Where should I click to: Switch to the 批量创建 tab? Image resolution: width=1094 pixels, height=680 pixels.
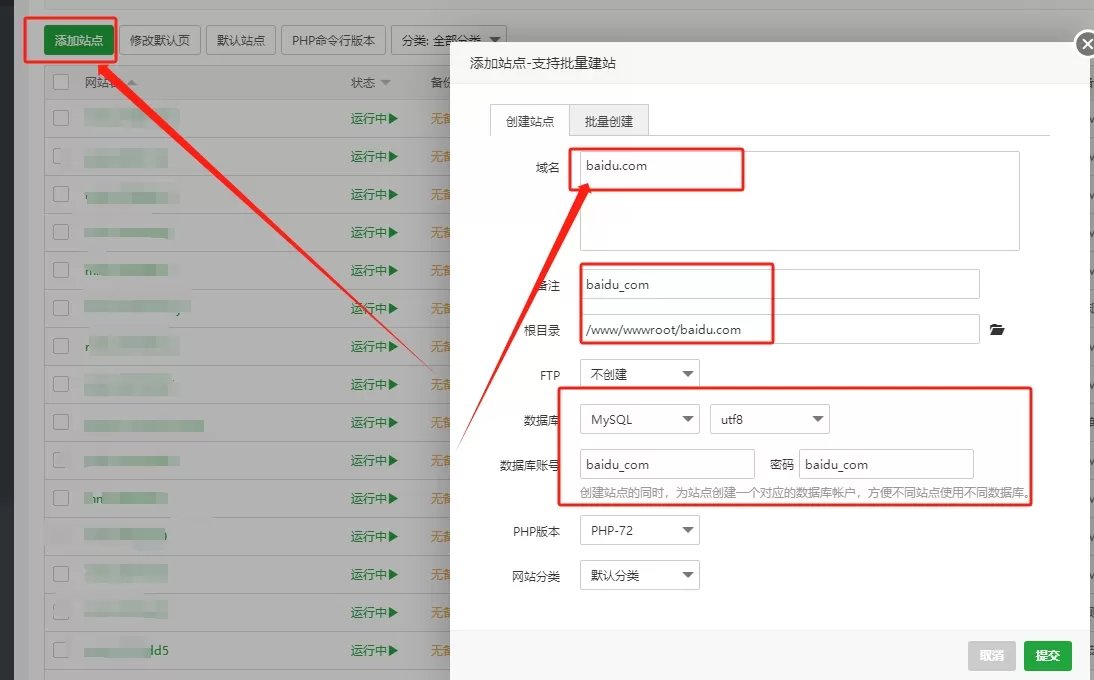609,121
